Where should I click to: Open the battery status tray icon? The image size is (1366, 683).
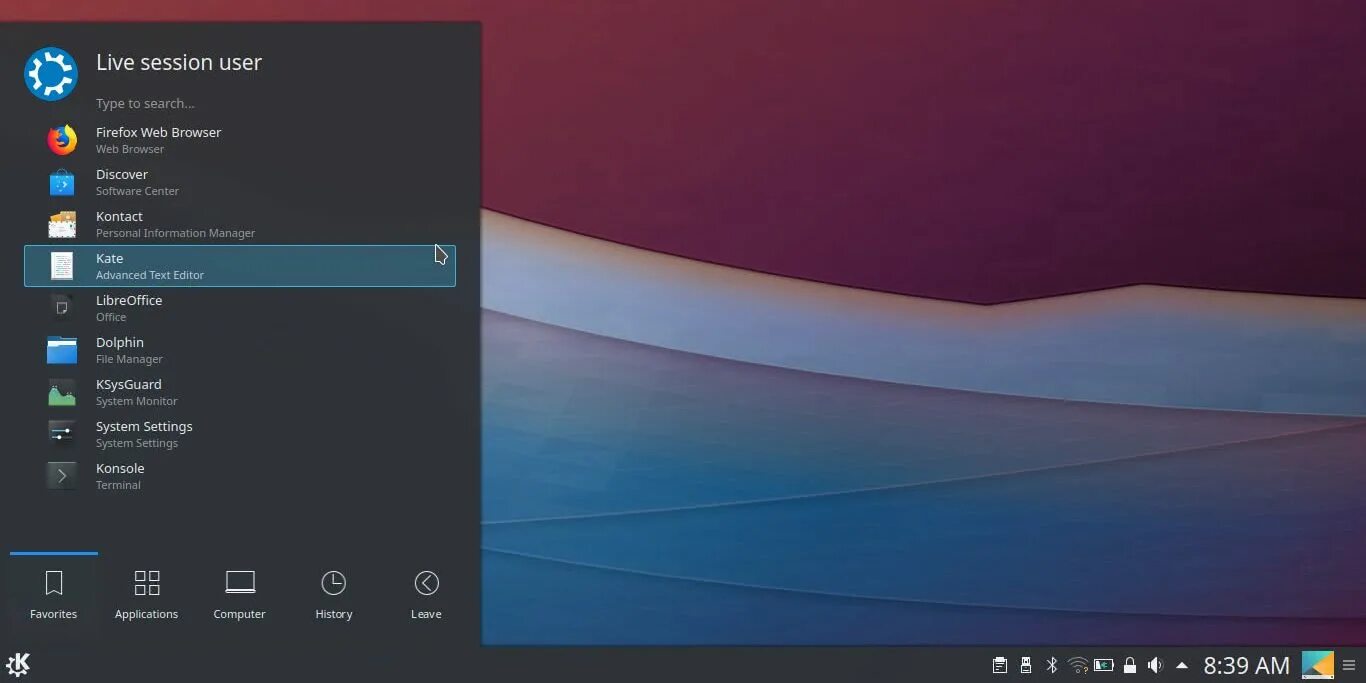tap(1104, 665)
